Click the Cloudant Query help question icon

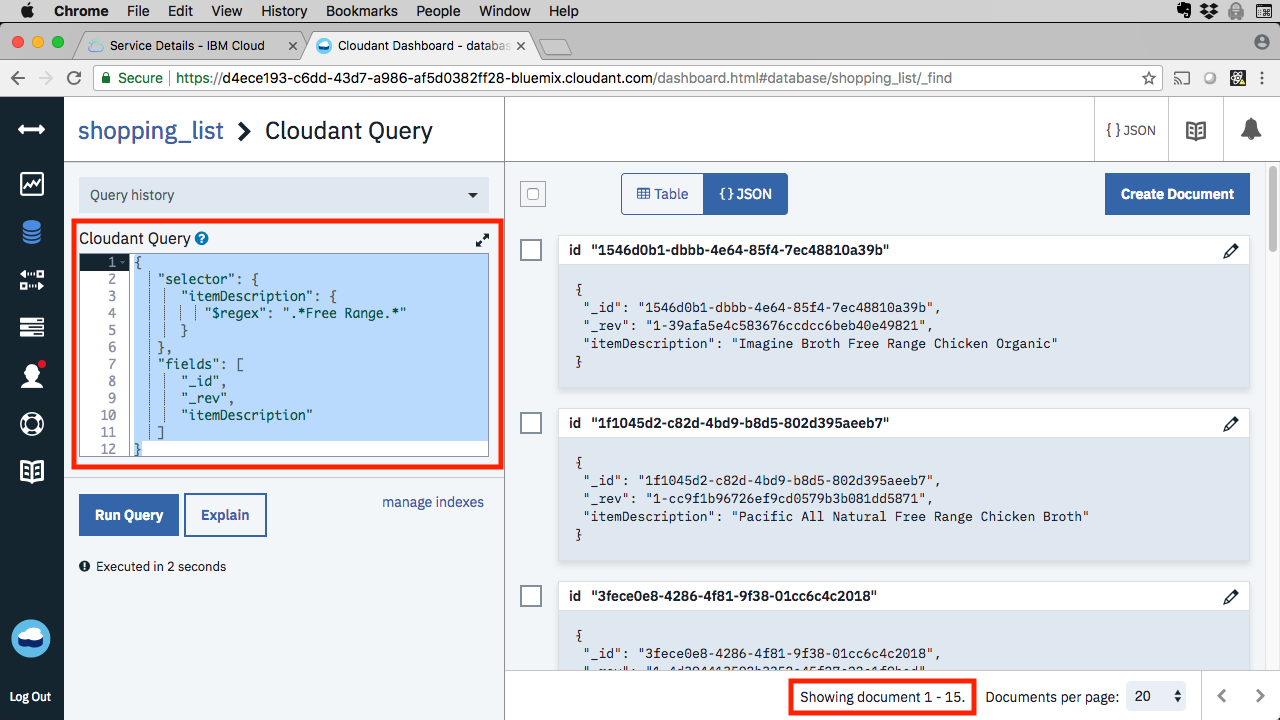point(201,238)
